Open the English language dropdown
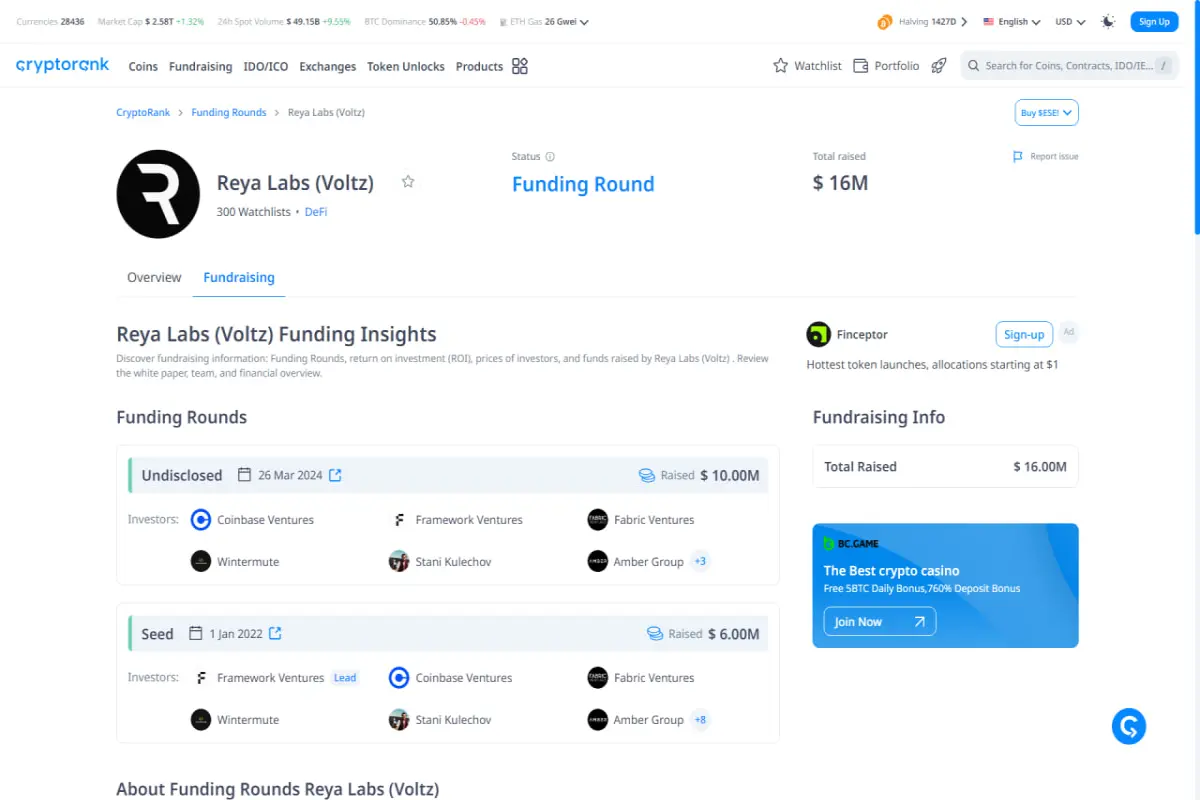 click(x=1012, y=21)
